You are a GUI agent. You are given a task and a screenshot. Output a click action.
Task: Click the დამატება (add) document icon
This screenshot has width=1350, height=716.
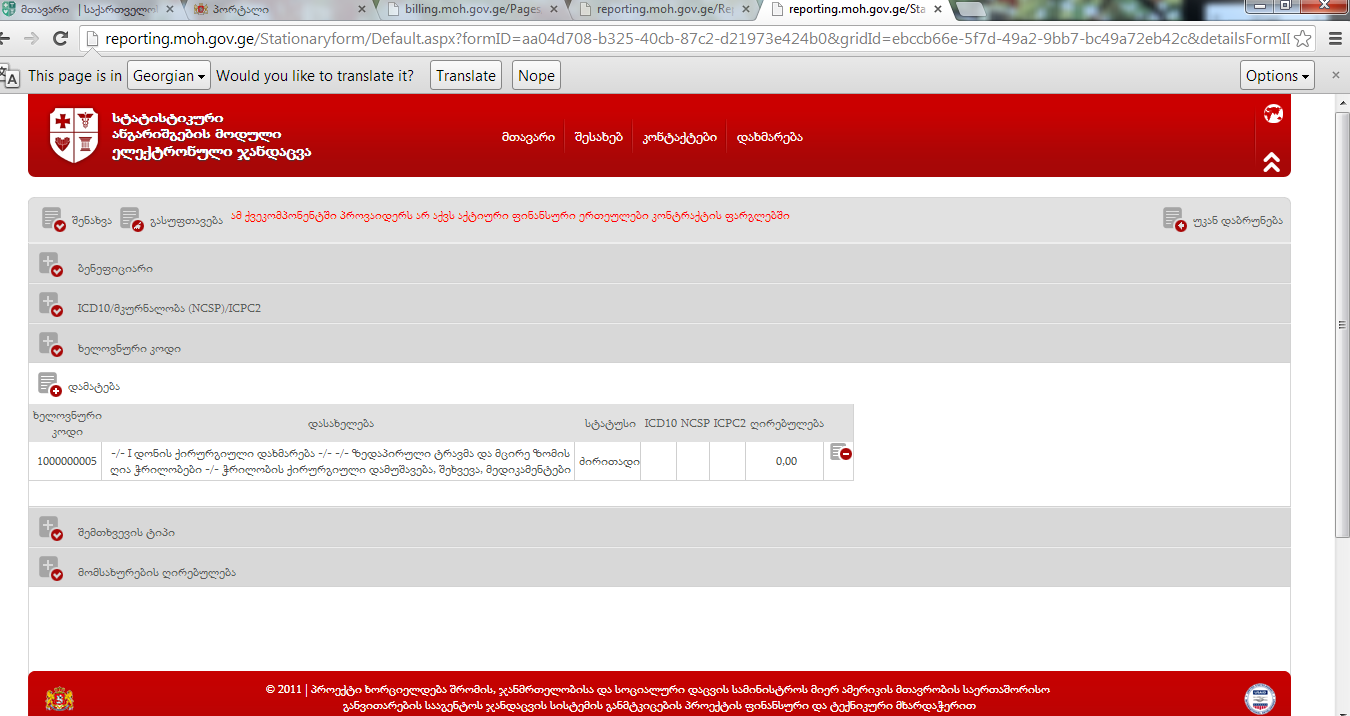point(49,384)
